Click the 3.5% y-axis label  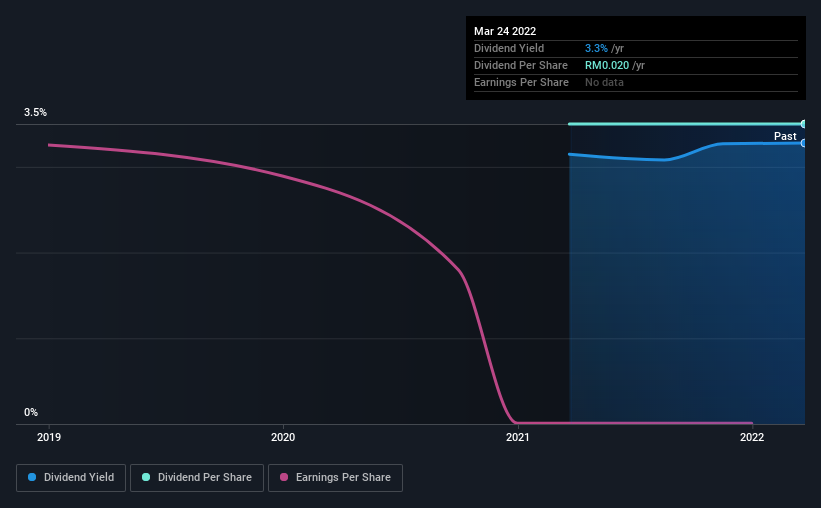pos(35,112)
